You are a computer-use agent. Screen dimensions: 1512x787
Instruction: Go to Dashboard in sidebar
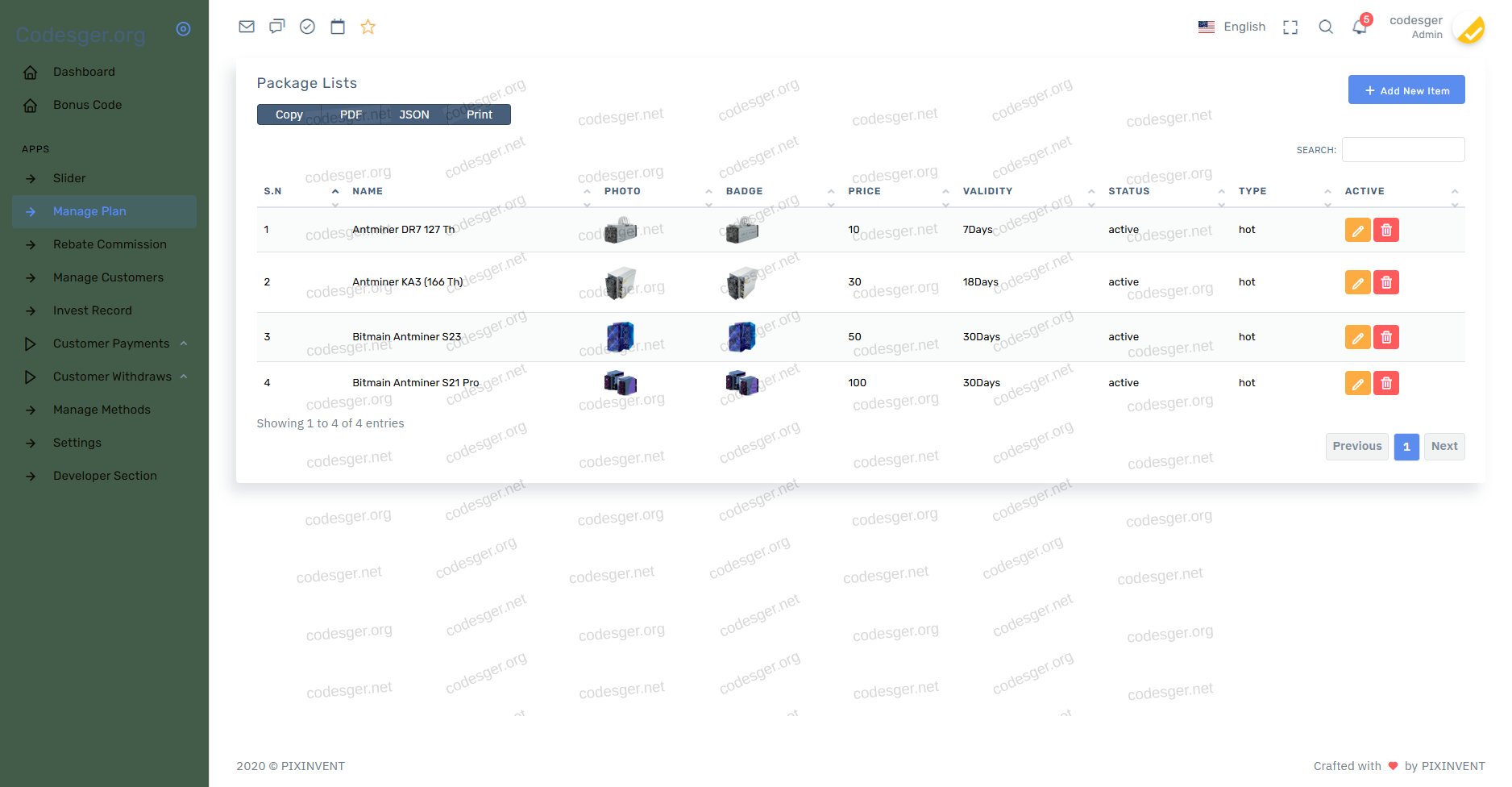84,72
